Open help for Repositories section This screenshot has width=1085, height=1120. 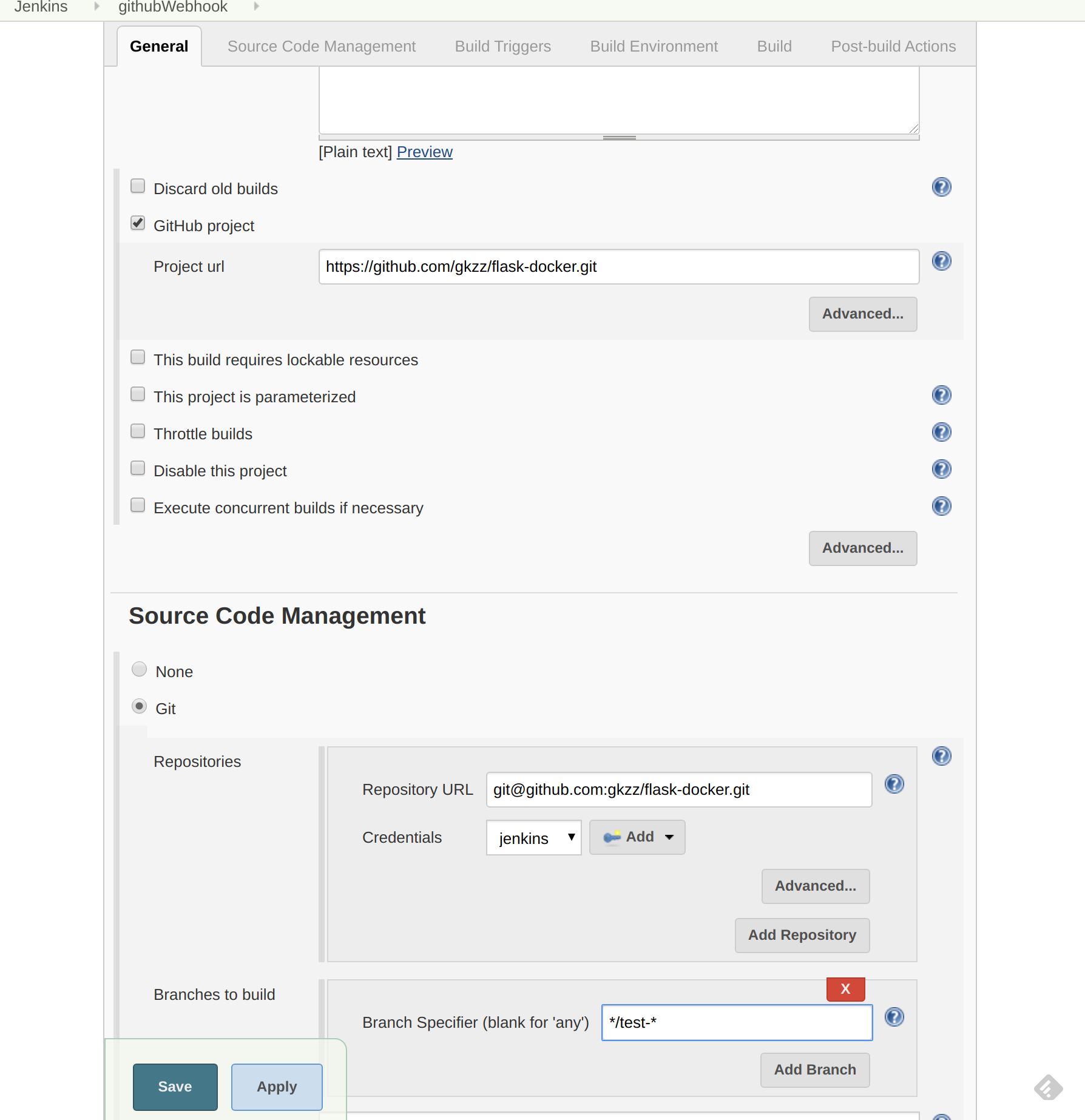pyautogui.click(x=941, y=756)
